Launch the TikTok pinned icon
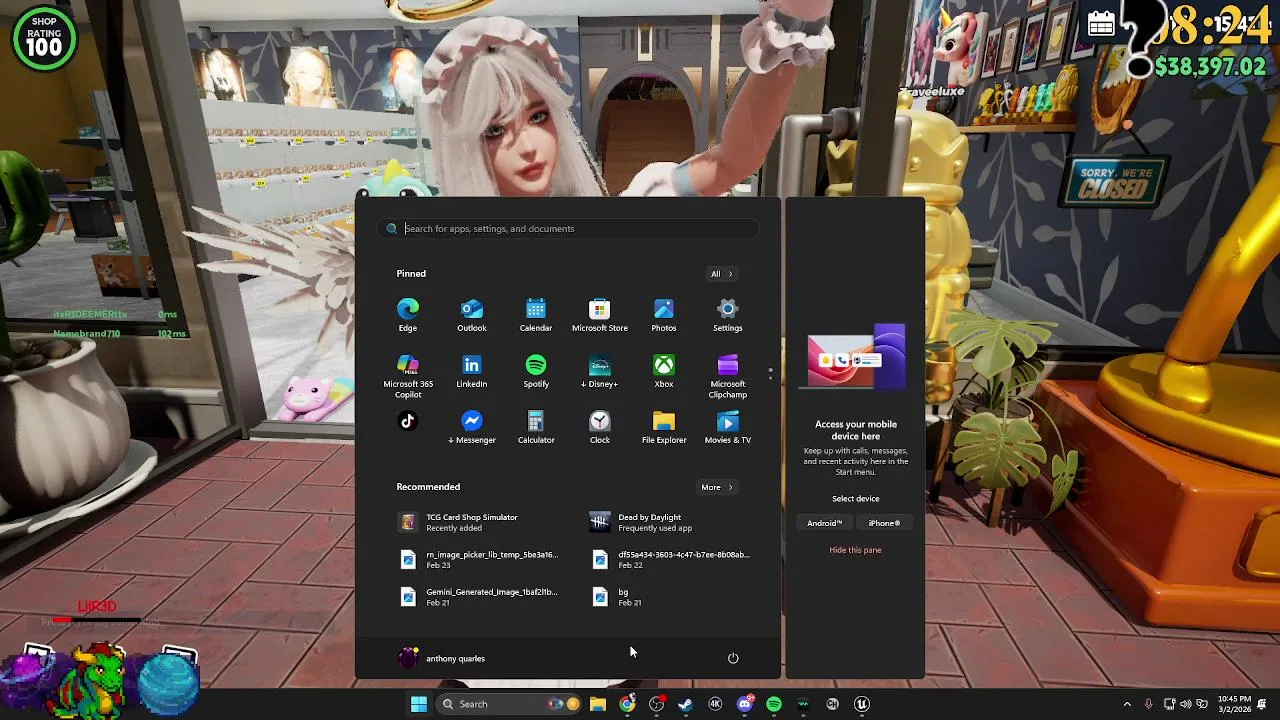 [x=408, y=421]
